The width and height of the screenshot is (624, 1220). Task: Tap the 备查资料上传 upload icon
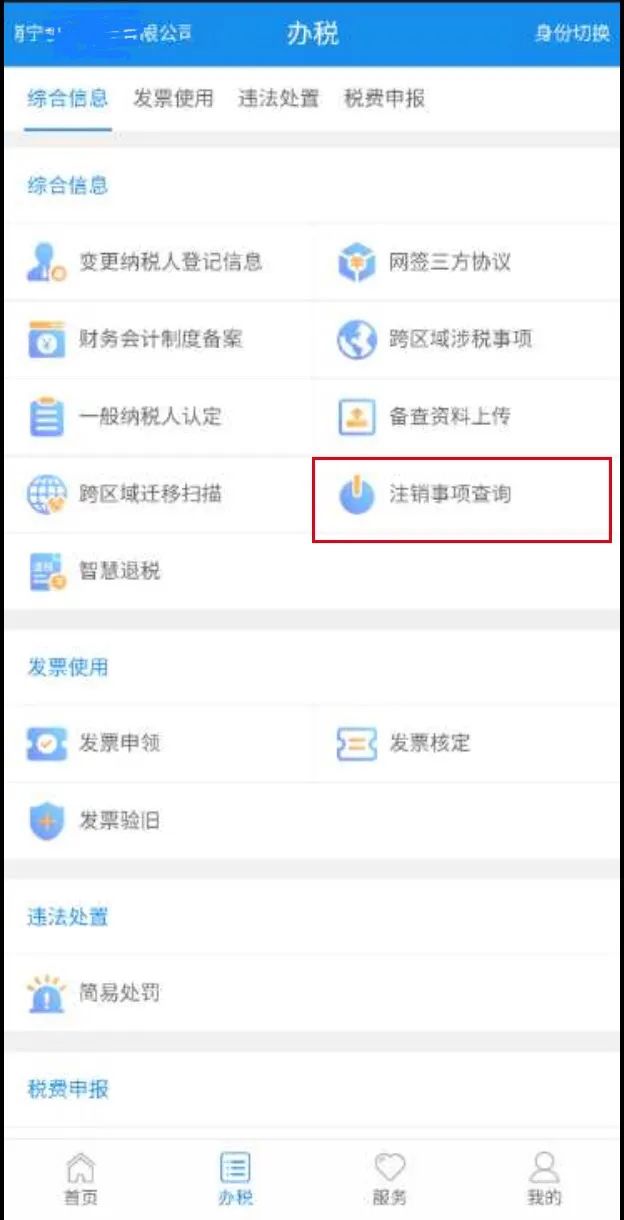(x=356, y=417)
